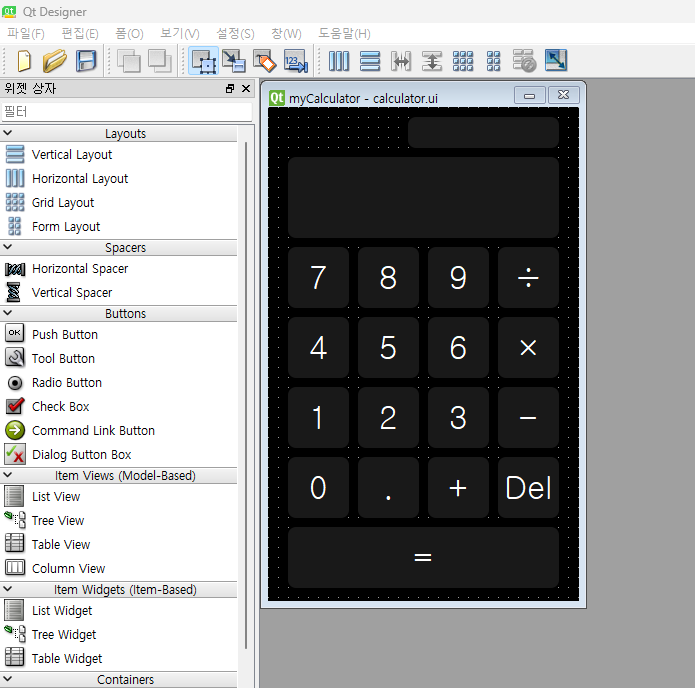
Task: Select Column View widget
Action: coord(68,568)
